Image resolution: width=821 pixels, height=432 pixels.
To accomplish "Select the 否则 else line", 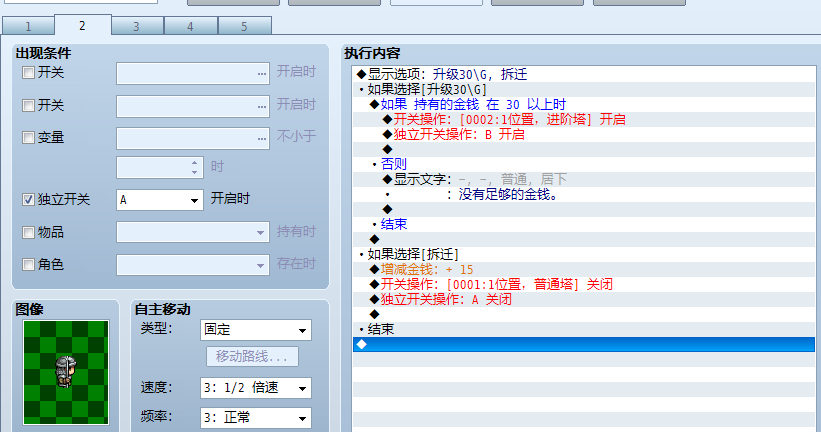I will tap(584, 164).
